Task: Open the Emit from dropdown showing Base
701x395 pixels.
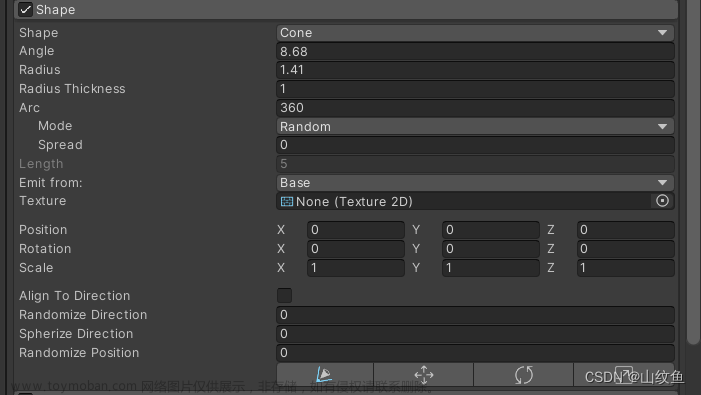Action: pyautogui.click(x=475, y=182)
